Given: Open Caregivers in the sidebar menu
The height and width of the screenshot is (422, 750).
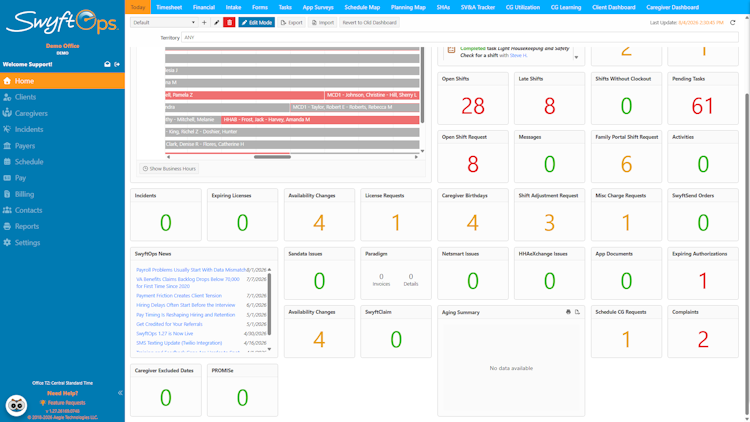Looking at the screenshot, I should coord(31,113).
